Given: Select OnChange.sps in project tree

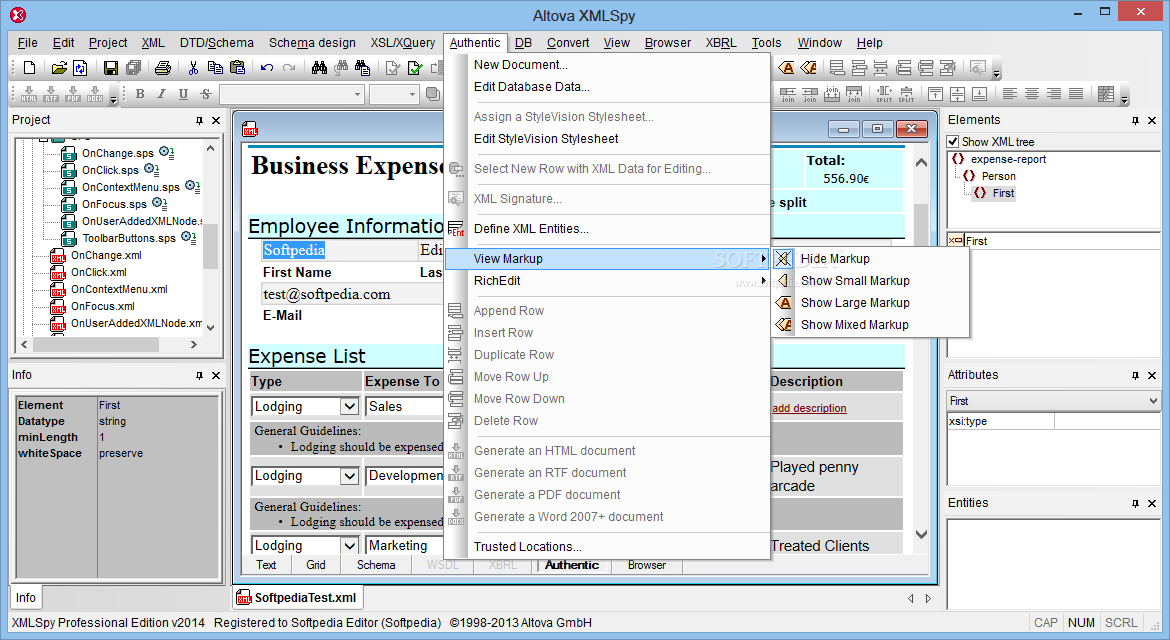Looking at the screenshot, I should (x=117, y=153).
